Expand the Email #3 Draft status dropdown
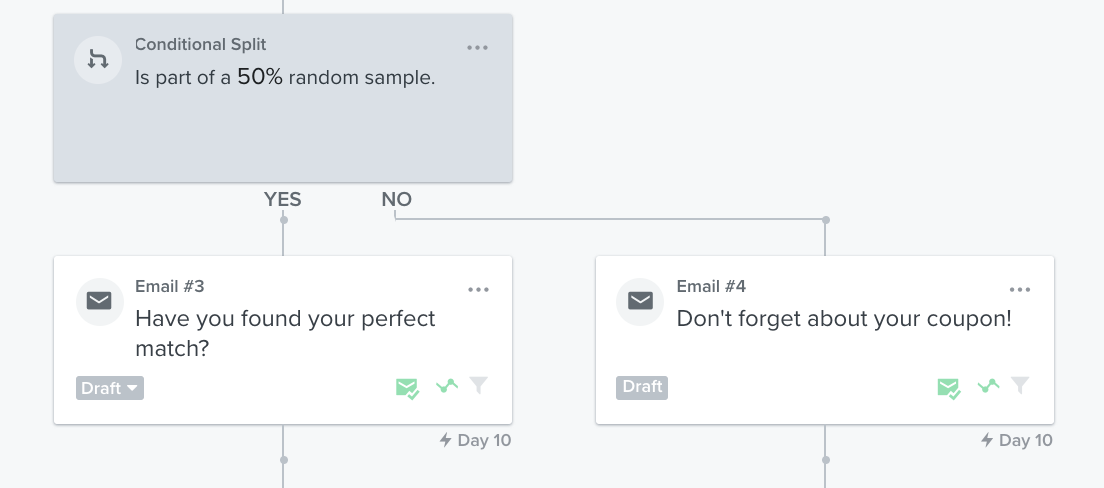Image resolution: width=1104 pixels, height=488 pixels. pyautogui.click(x=110, y=388)
